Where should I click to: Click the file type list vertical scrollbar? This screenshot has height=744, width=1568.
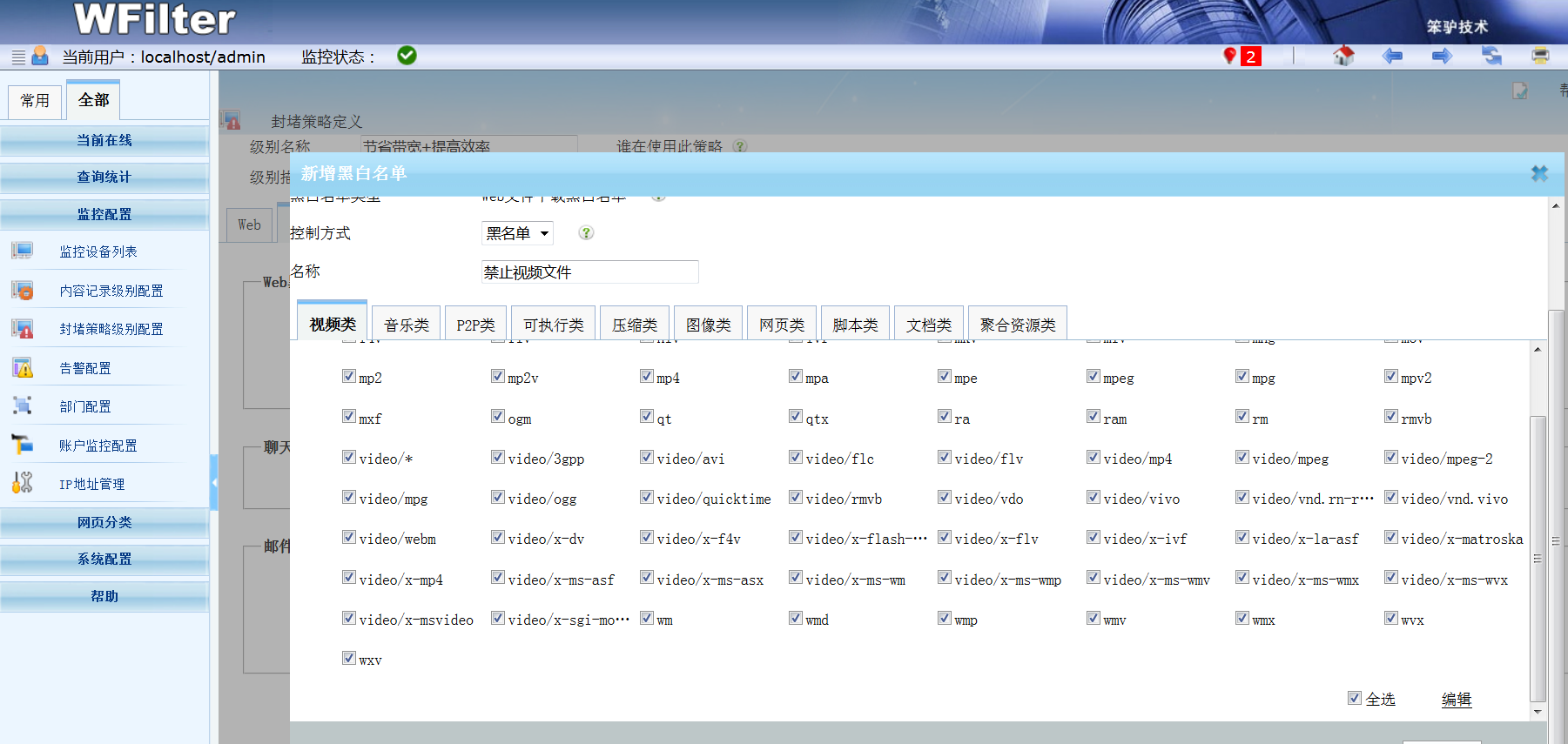tap(1538, 557)
